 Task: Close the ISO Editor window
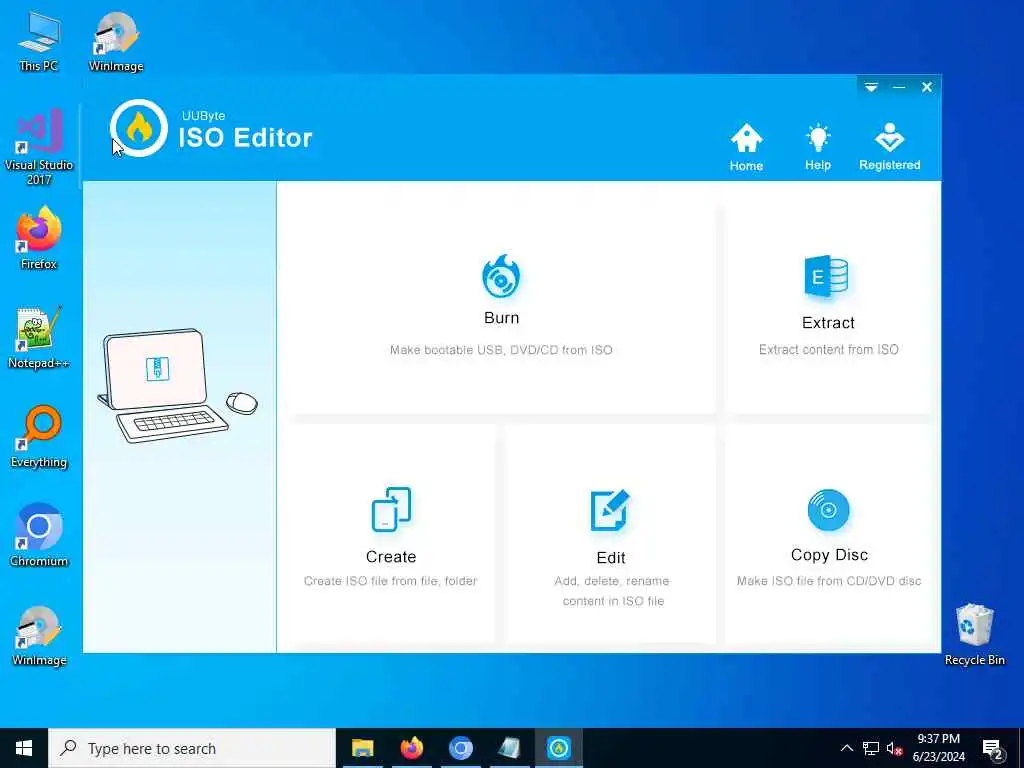[927, 87]
